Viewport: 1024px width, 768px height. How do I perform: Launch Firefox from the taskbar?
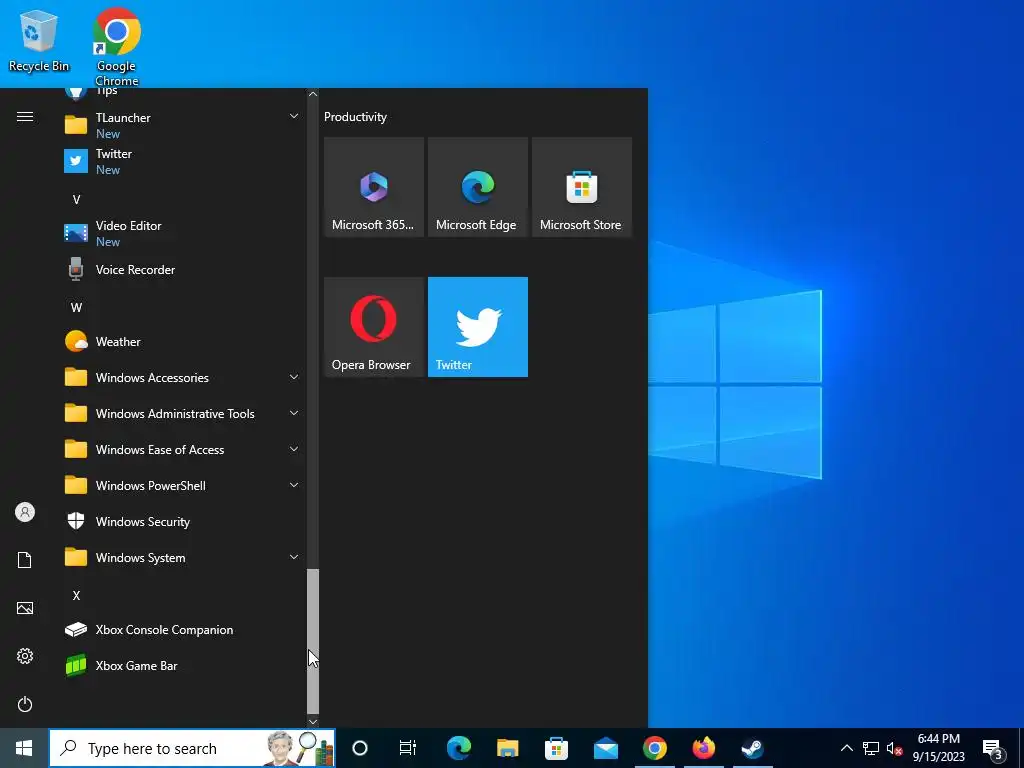pos(703,748)
